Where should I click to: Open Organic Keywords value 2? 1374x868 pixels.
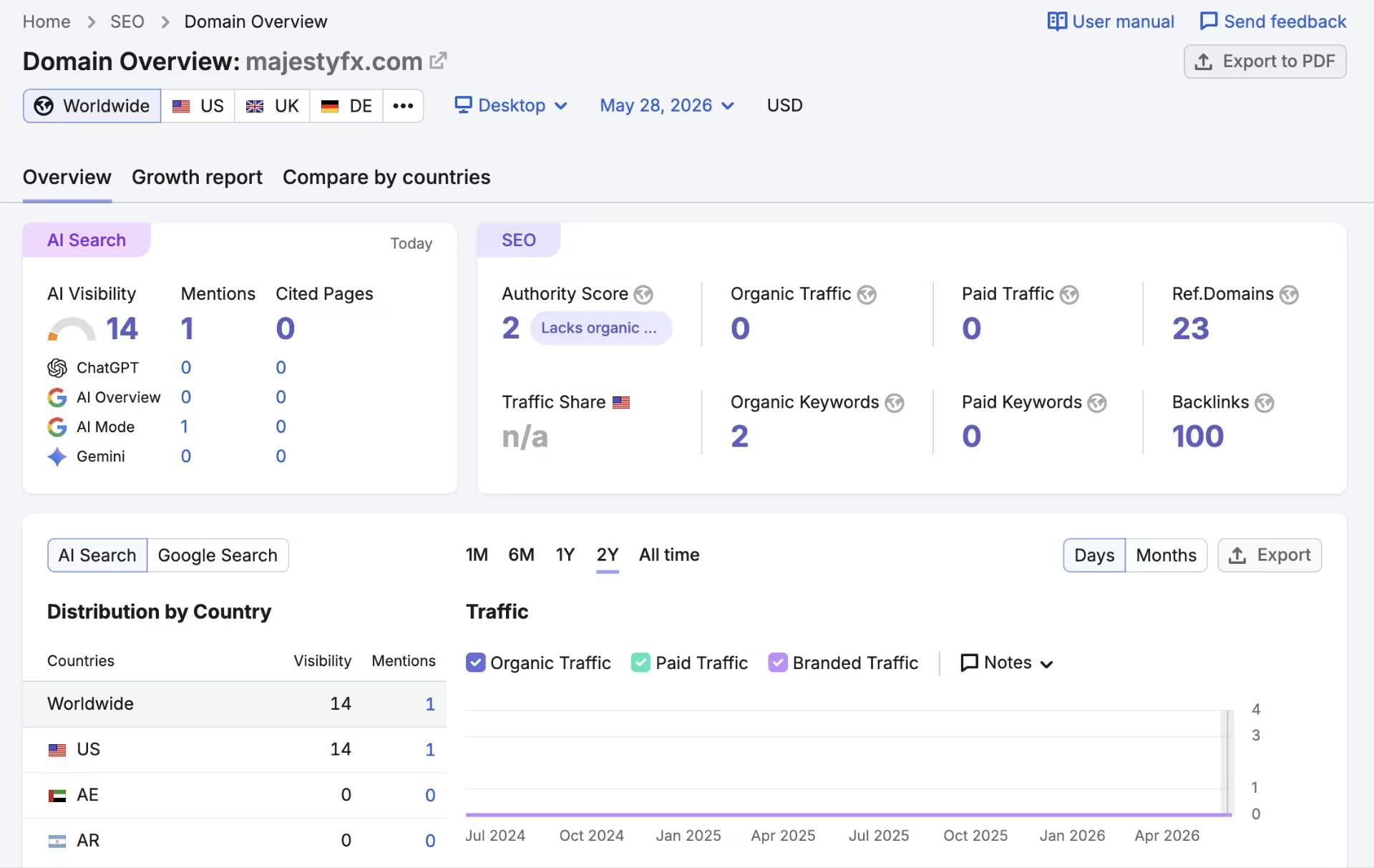(740, 436)
